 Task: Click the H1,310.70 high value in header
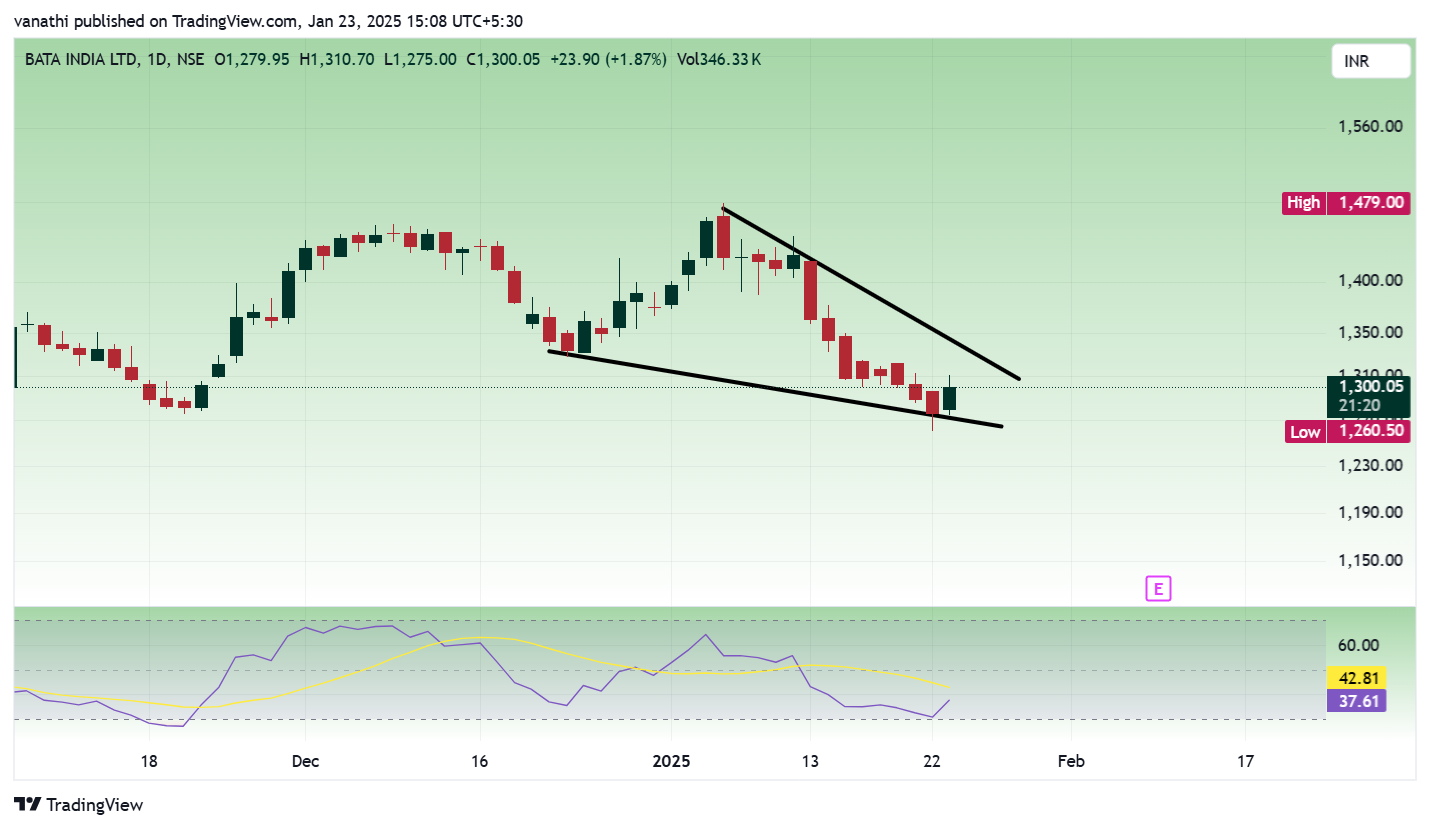point(337,60)
